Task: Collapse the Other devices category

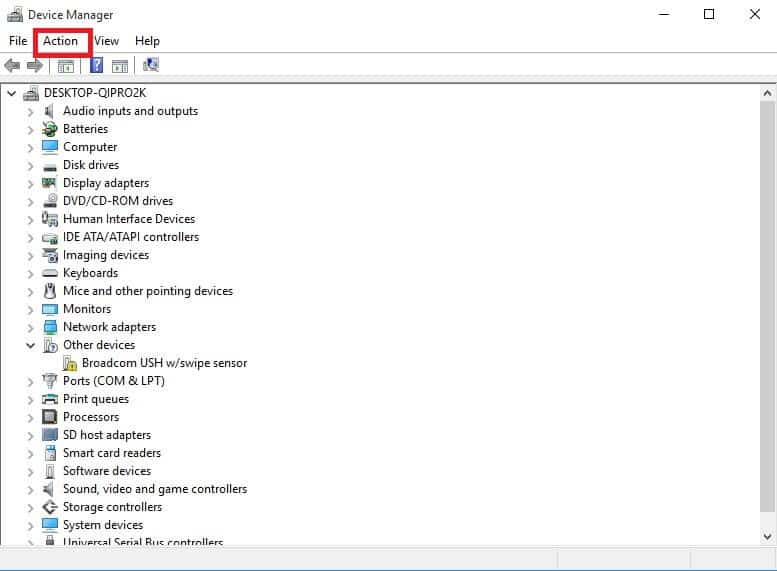Action: click(31, 345)
